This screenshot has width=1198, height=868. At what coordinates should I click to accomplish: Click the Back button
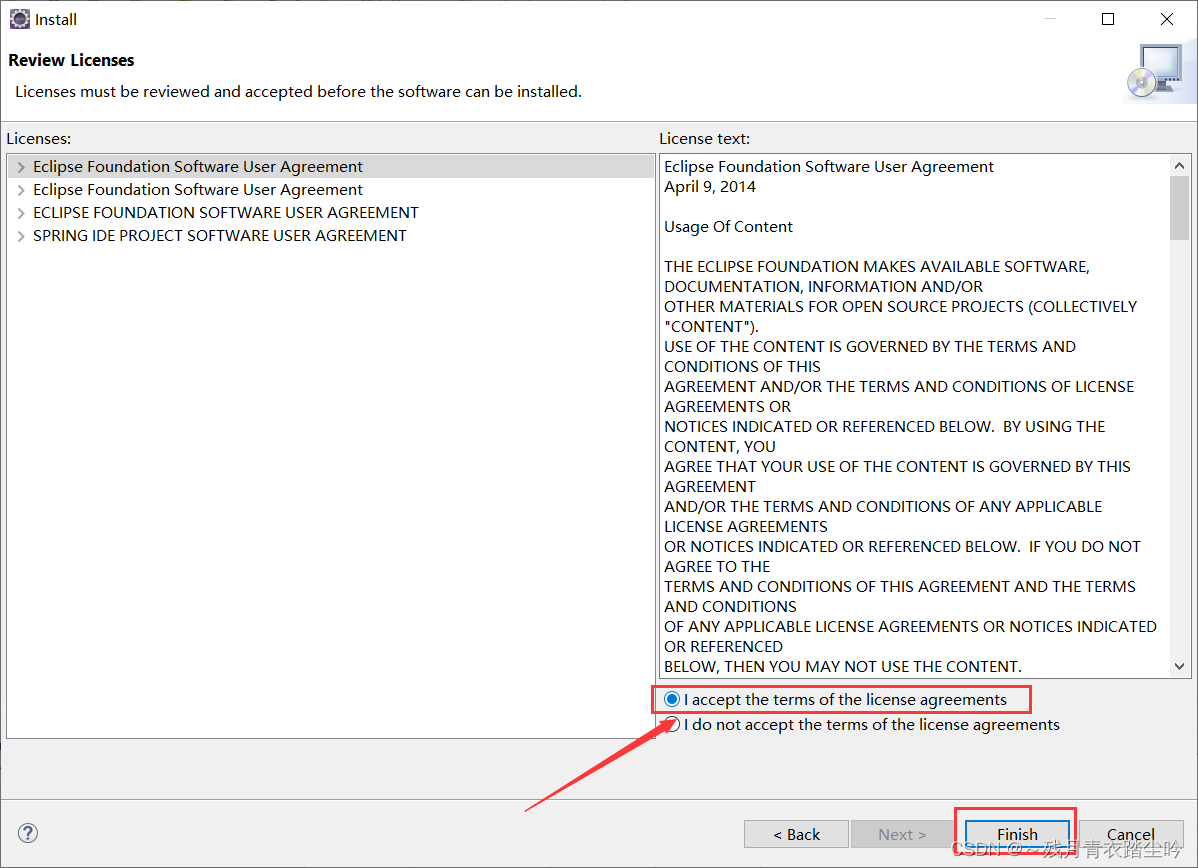click(x=796, y=834)
